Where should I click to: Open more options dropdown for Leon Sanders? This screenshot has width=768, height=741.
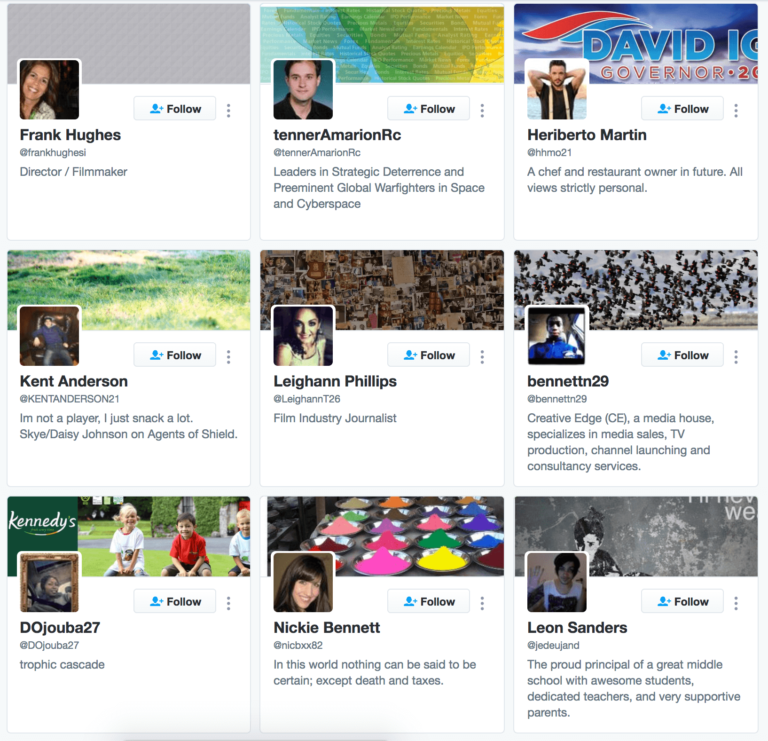pyautogui.click(x=736, y=603)
